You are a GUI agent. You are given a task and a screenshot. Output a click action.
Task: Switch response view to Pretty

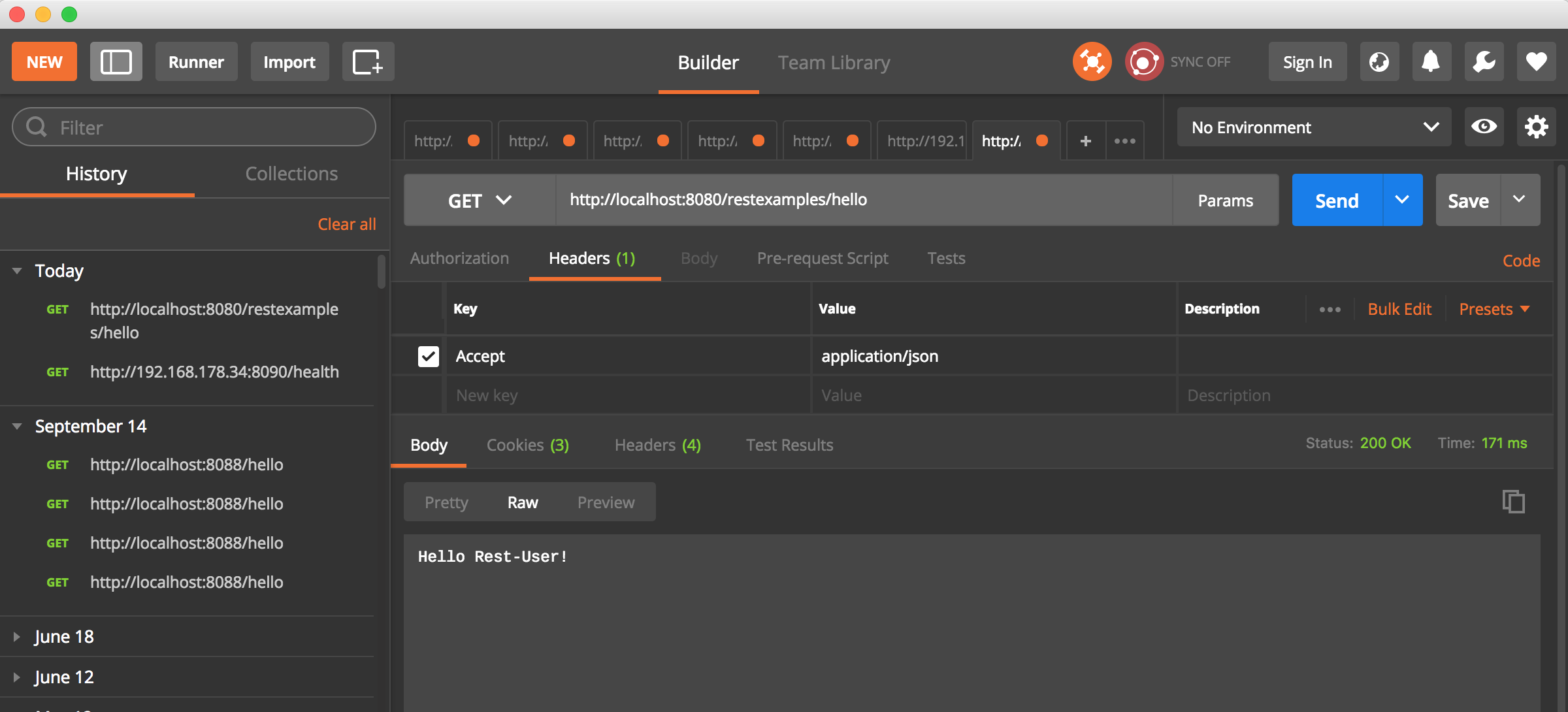click(x=446, y=502)
